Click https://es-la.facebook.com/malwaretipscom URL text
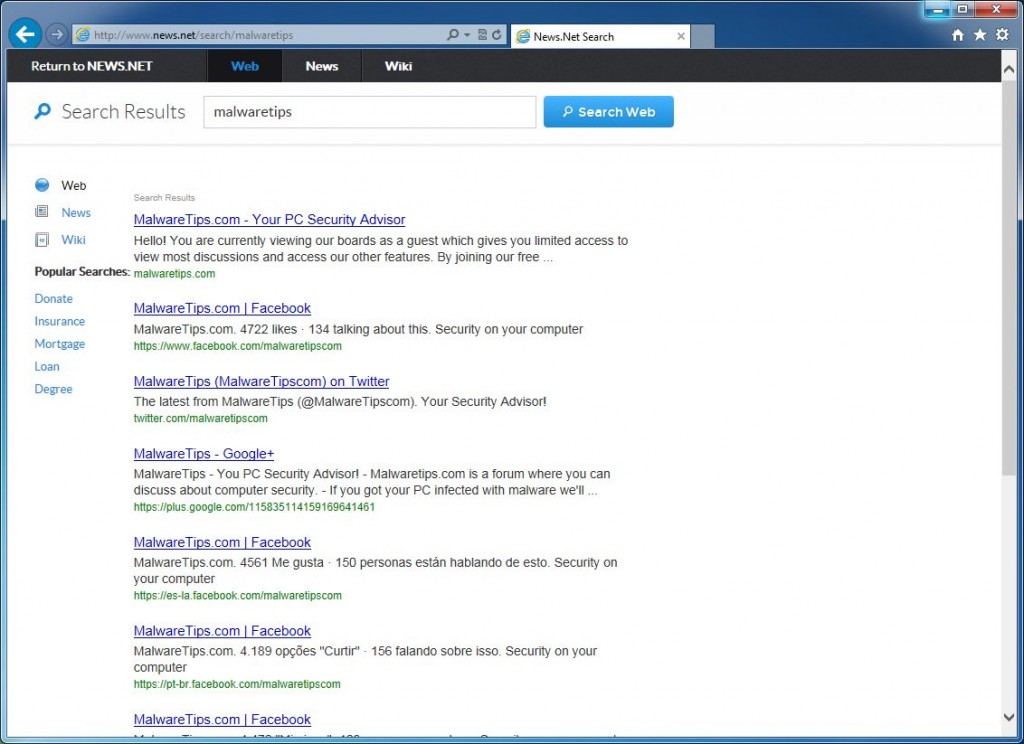Viewport: 1024px width, 744px height. (238, 596)
